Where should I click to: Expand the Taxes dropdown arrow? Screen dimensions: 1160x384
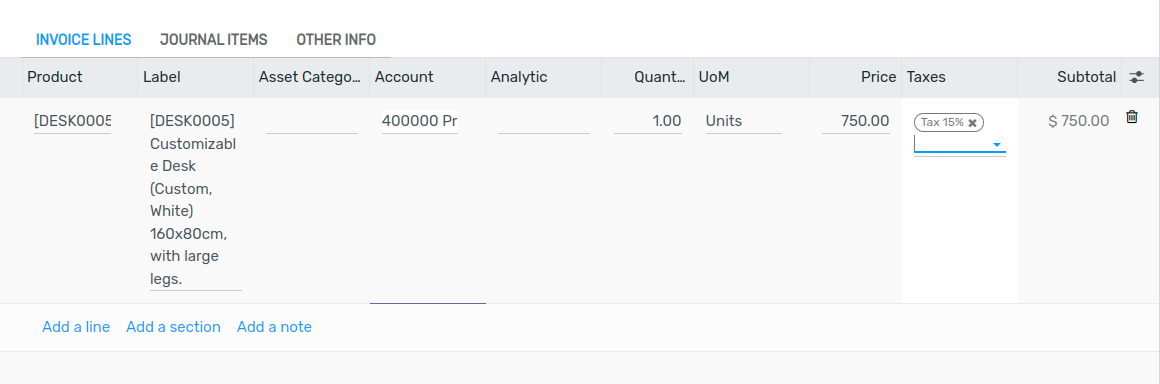pos(997,145)
